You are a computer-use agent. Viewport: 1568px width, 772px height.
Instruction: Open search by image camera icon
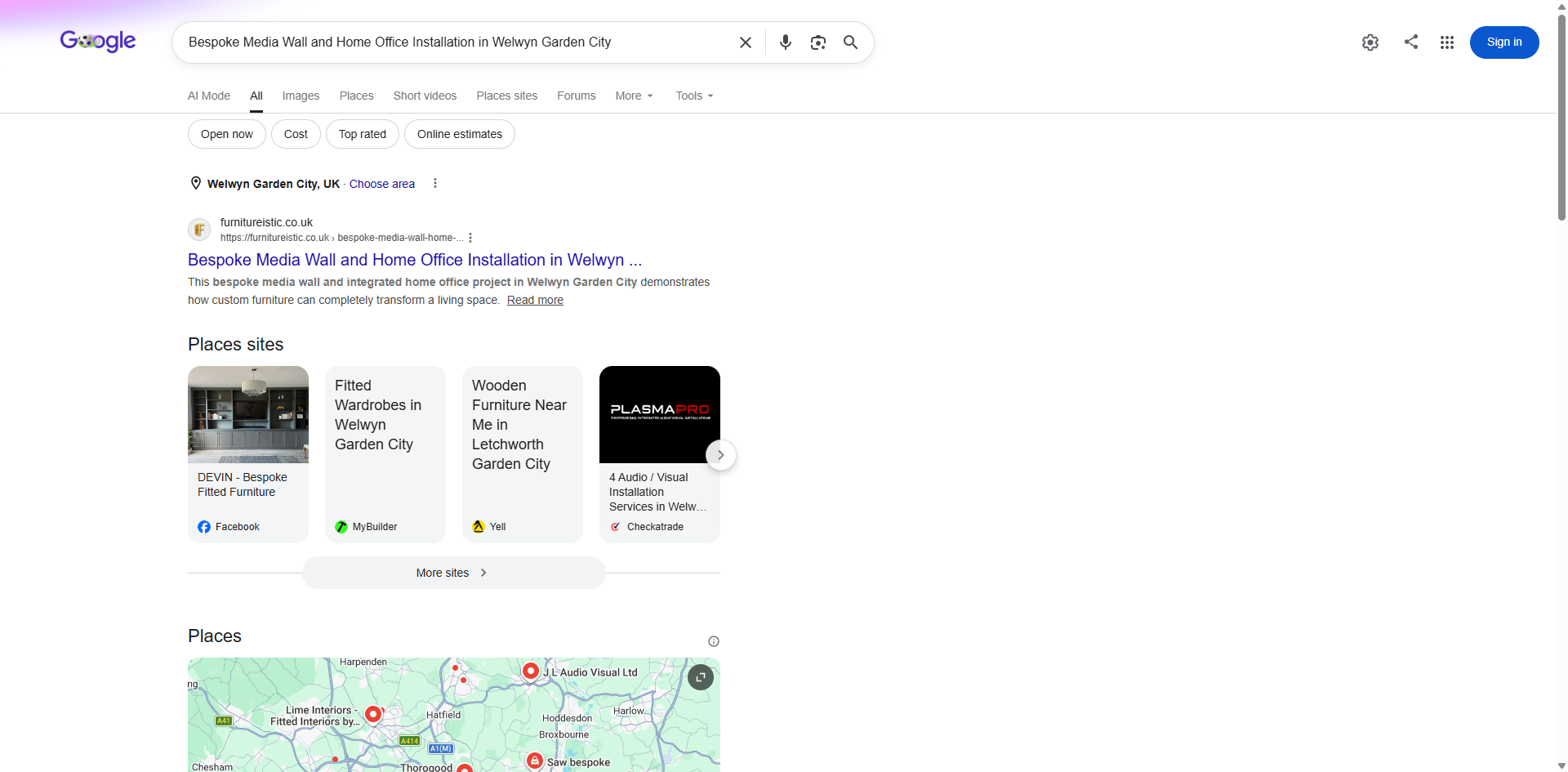[817, 42]
